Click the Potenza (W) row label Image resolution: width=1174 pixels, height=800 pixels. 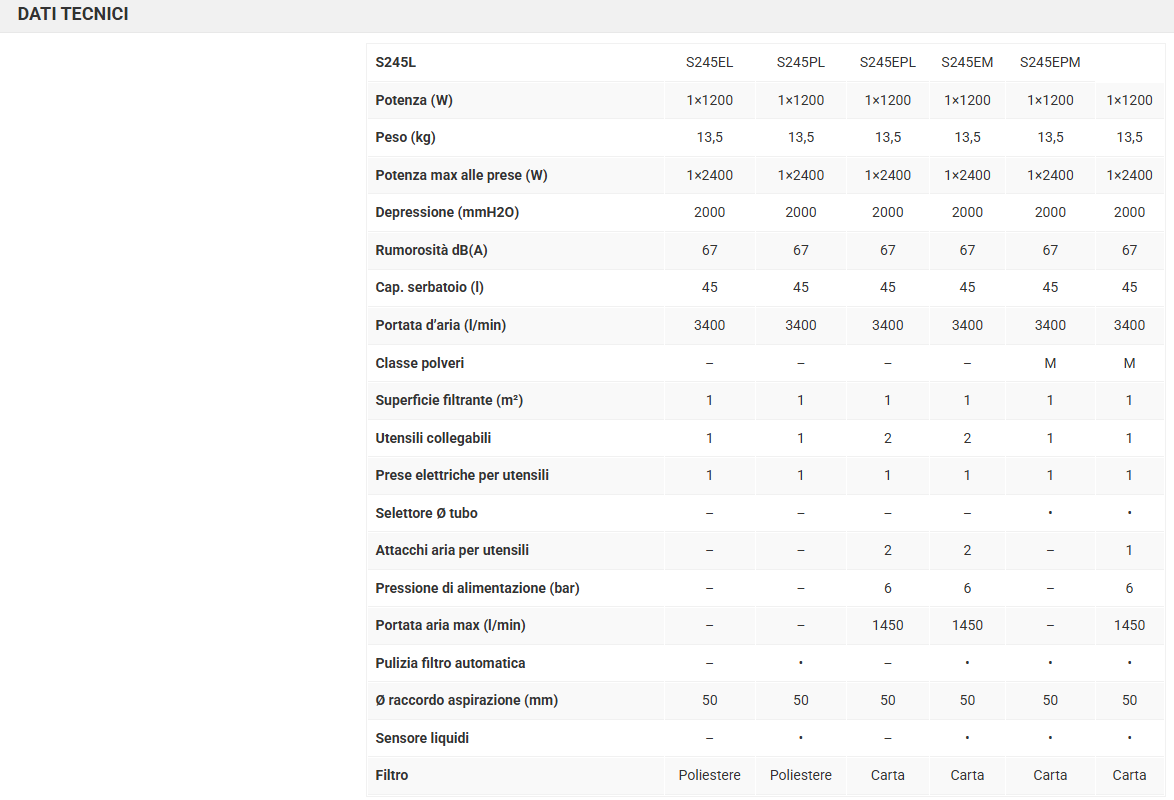pyautogui.click(x=414, y=100)
